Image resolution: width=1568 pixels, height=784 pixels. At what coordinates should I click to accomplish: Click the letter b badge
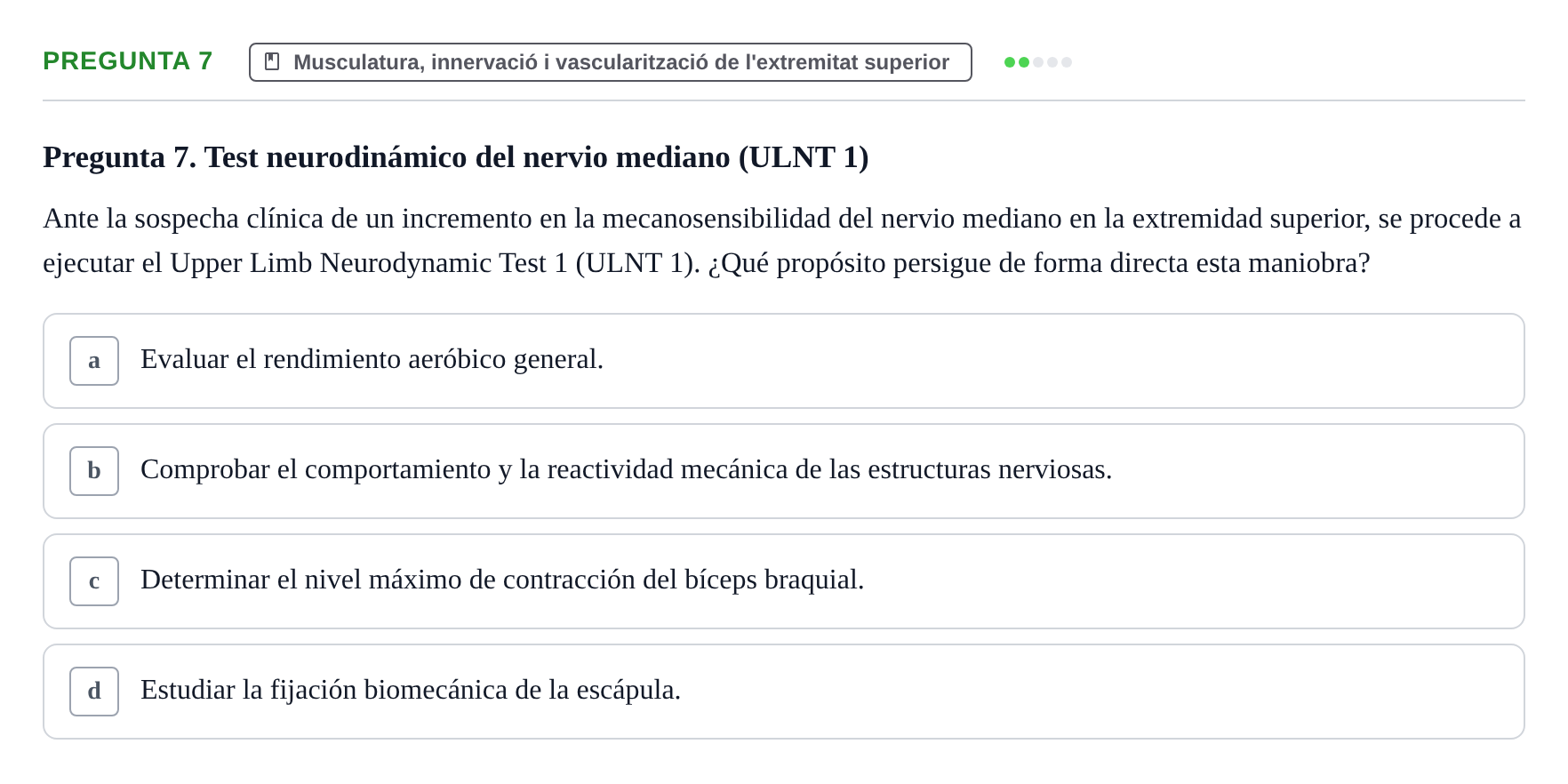tap(94, 471)
